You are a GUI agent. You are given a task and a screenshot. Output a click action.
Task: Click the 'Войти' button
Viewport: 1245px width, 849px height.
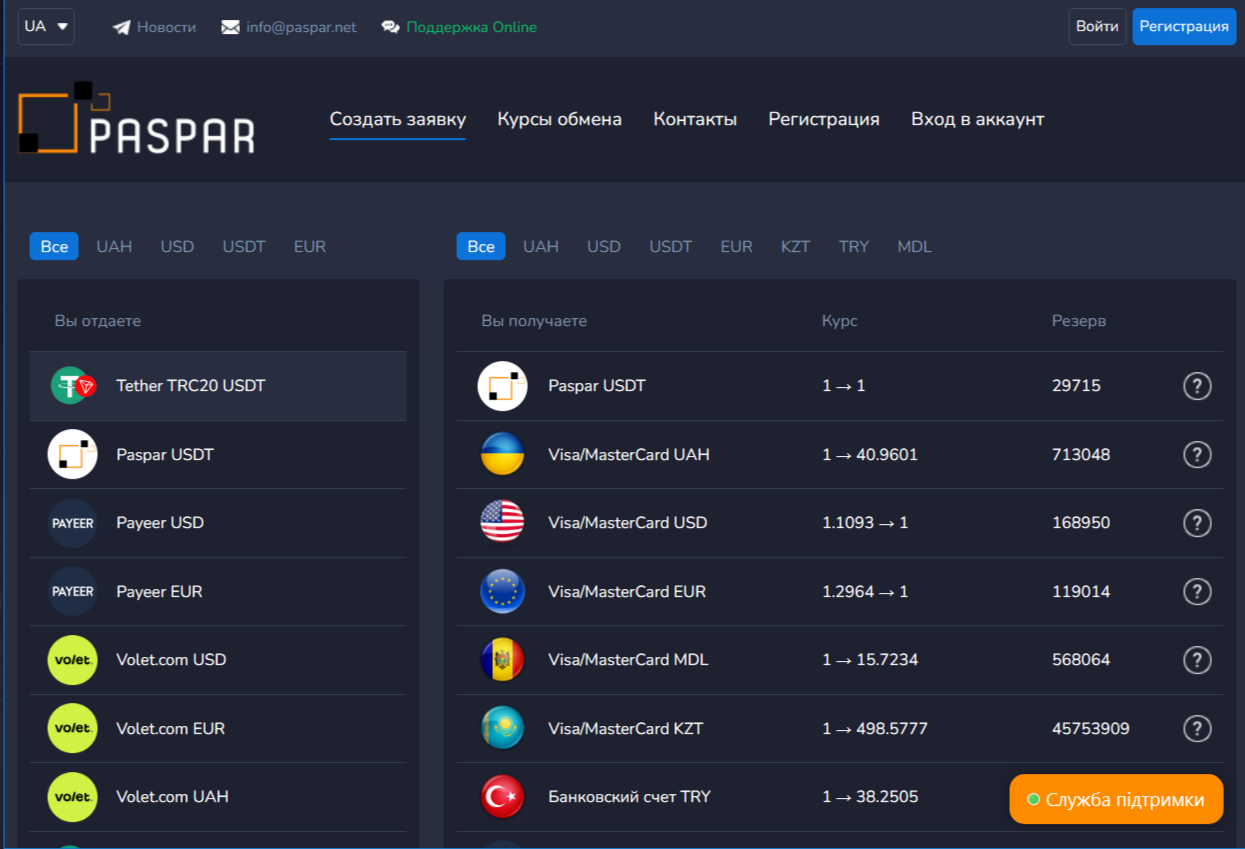pos(1097,27)
